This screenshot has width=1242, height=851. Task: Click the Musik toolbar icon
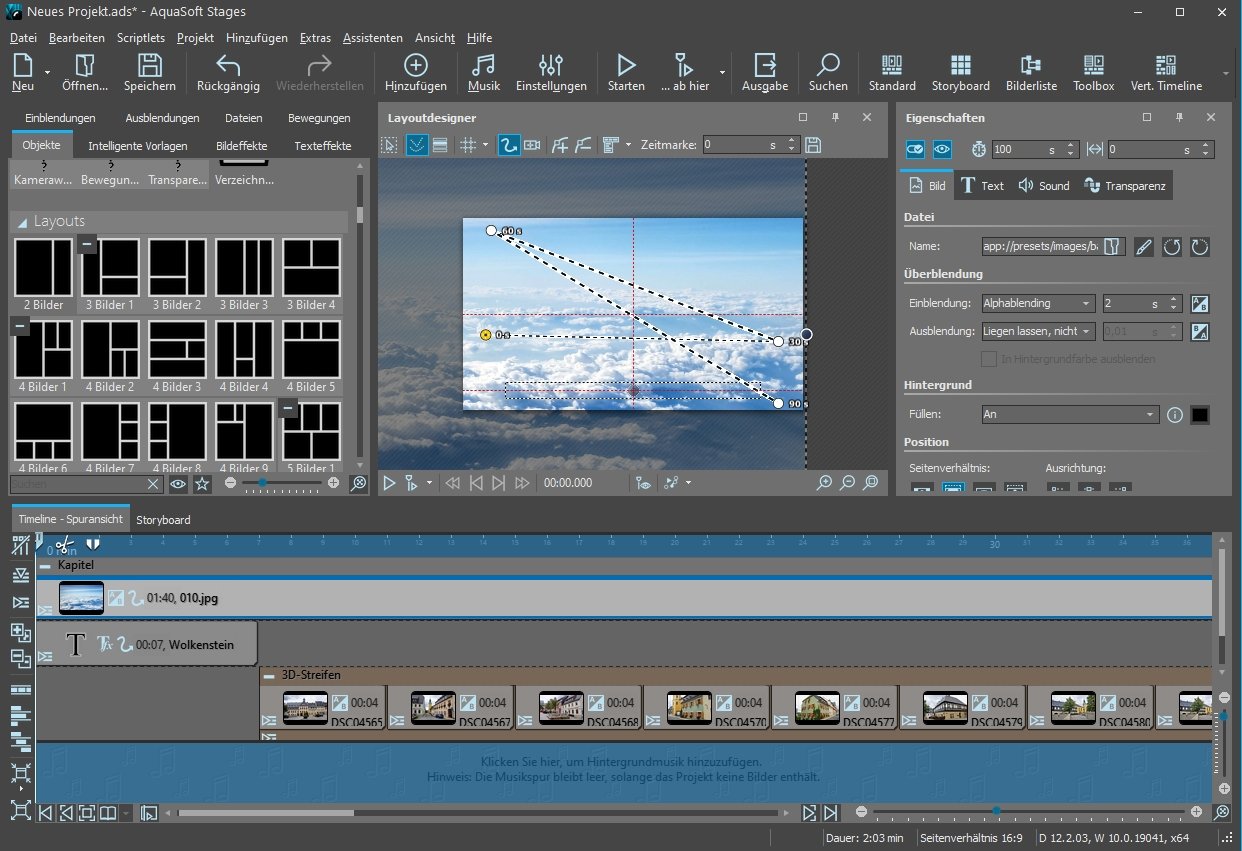[x=484, y=73]
